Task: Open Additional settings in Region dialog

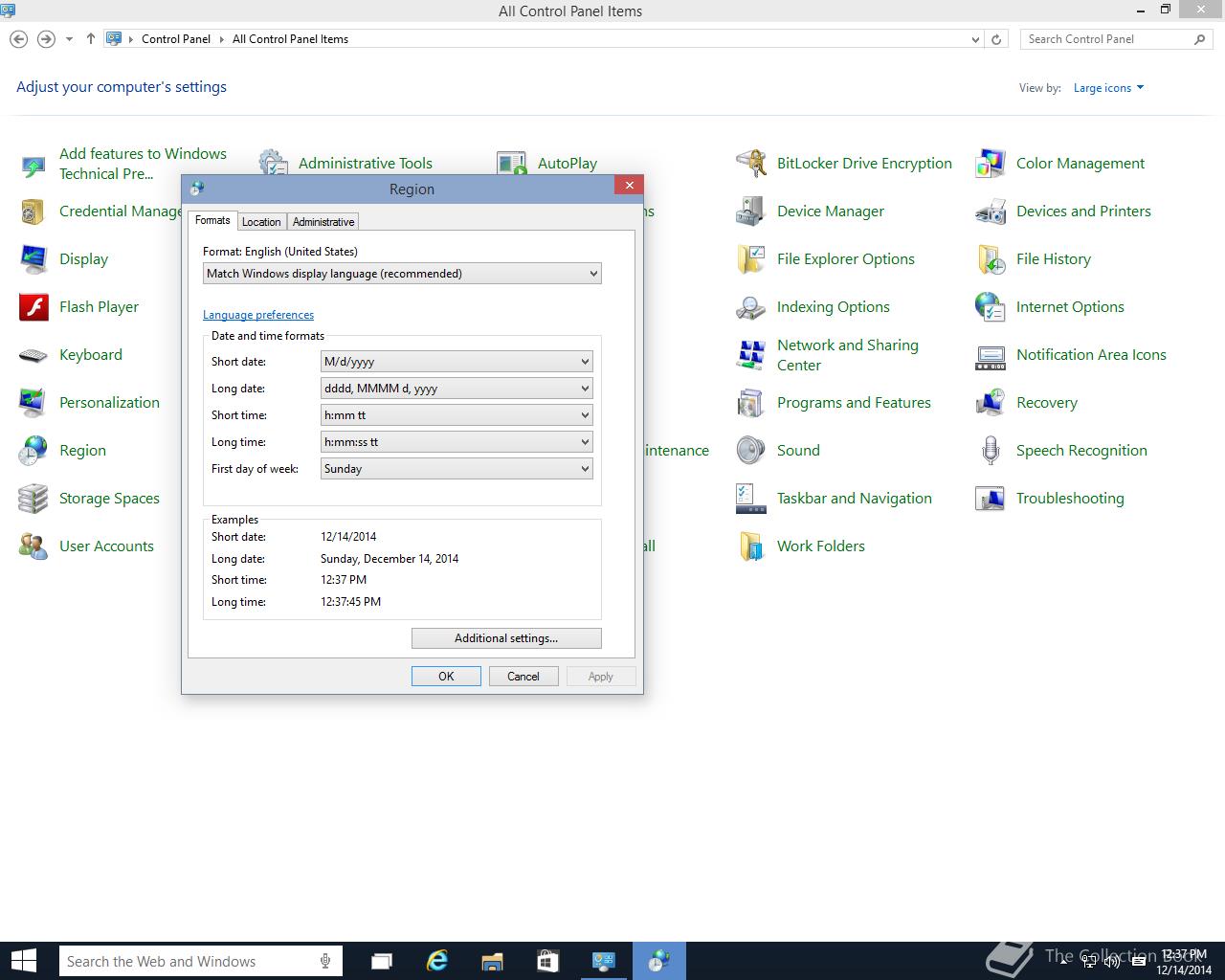Action: click(x=506, y=638)
